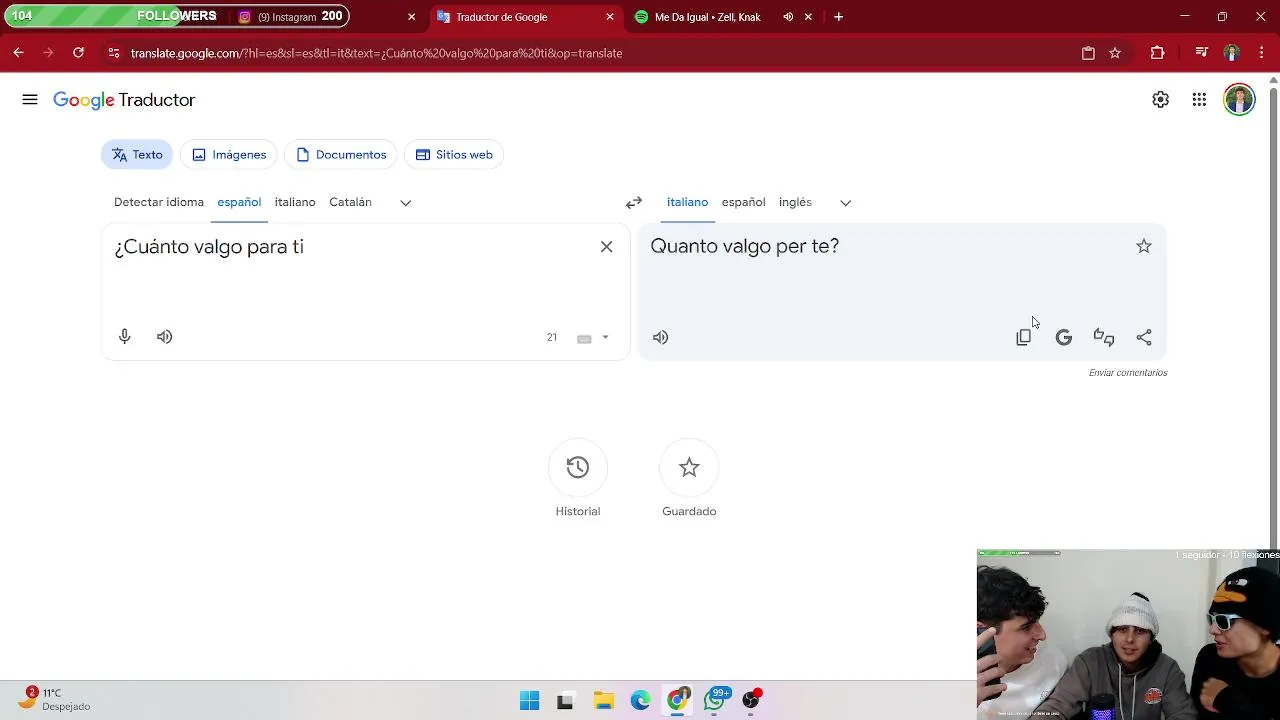
Task: Select italiano as target language
Action: (687, 202)
